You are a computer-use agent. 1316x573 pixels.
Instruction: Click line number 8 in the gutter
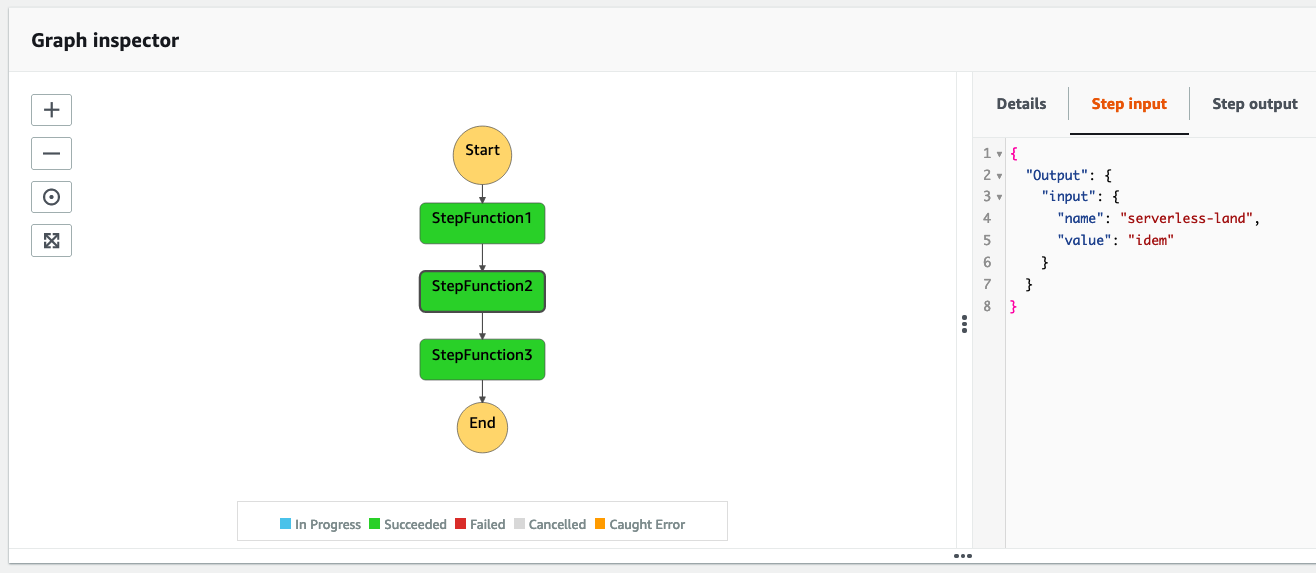(986, 306)
